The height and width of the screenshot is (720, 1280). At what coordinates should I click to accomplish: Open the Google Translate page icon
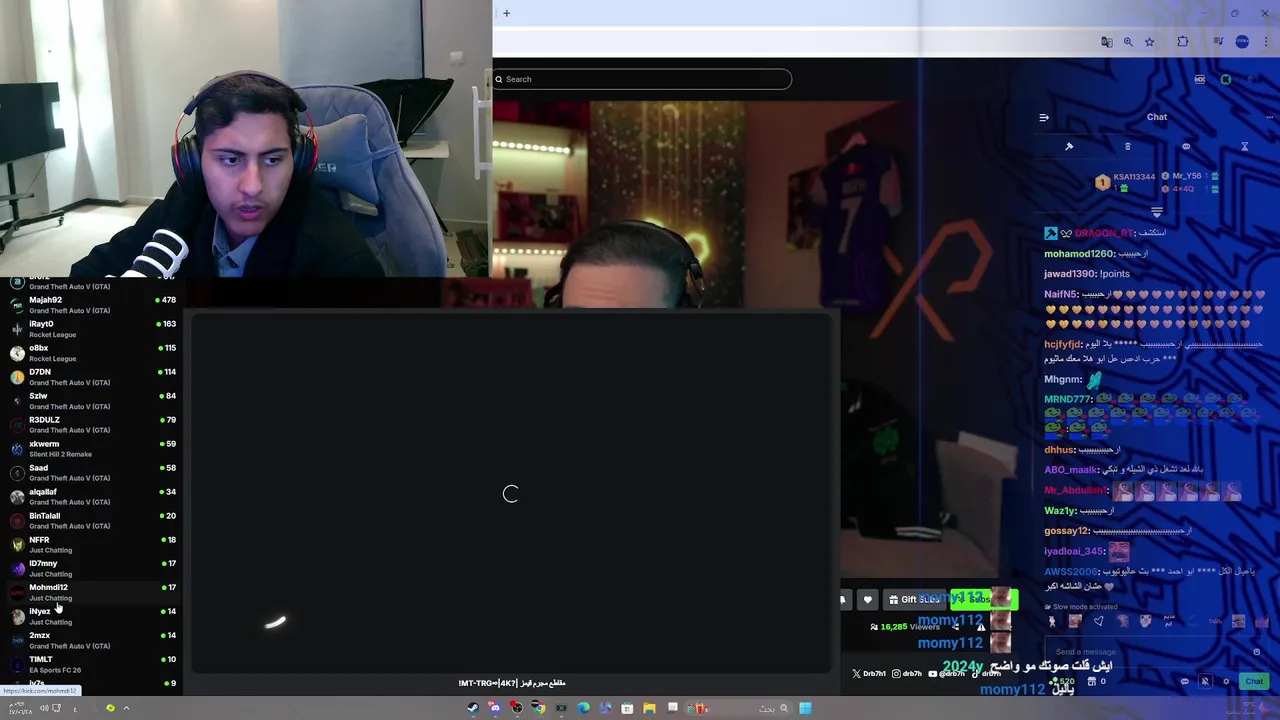[1106, 42]
